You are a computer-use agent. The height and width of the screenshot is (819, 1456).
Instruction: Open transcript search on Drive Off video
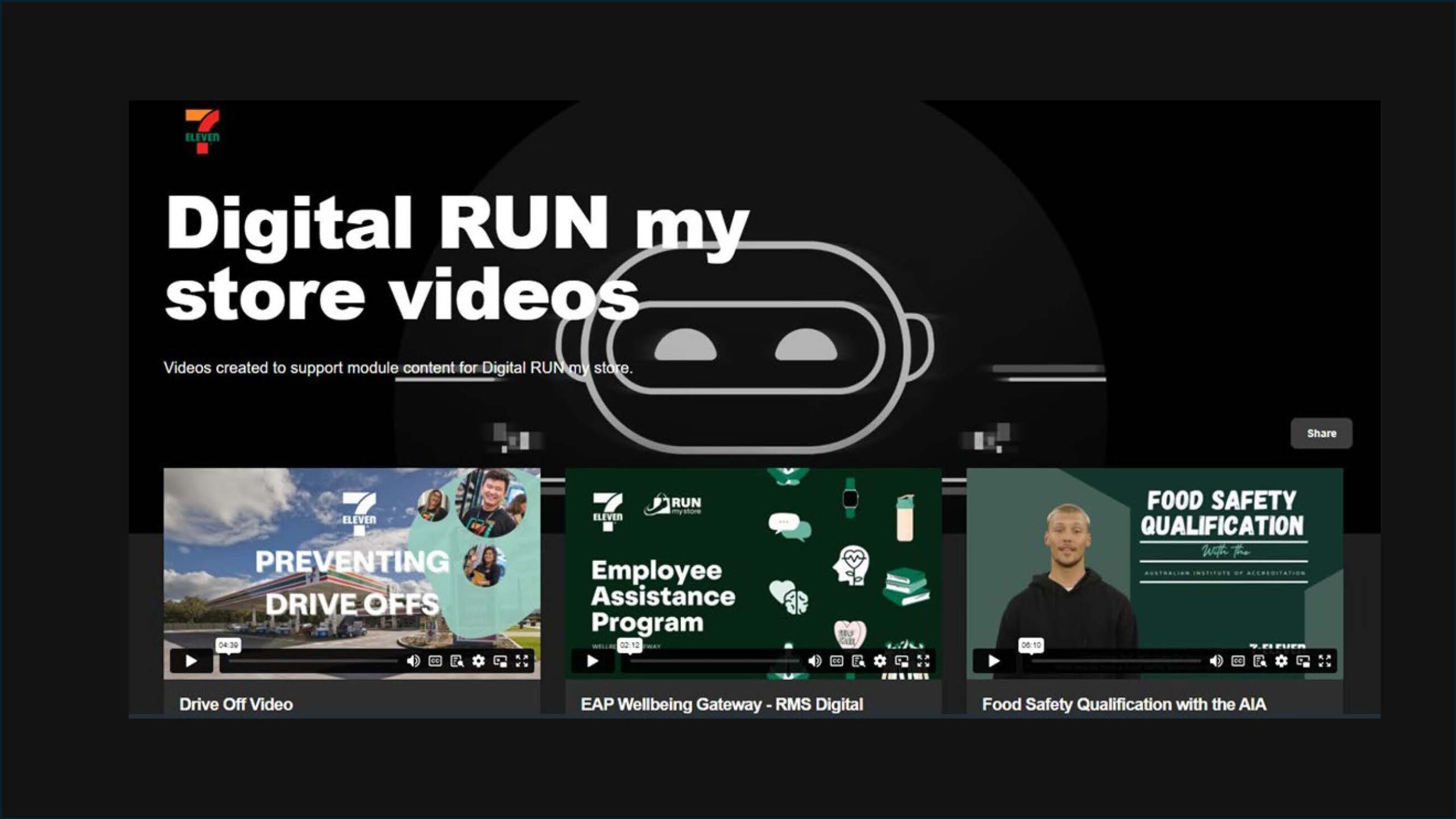[457, 661]
